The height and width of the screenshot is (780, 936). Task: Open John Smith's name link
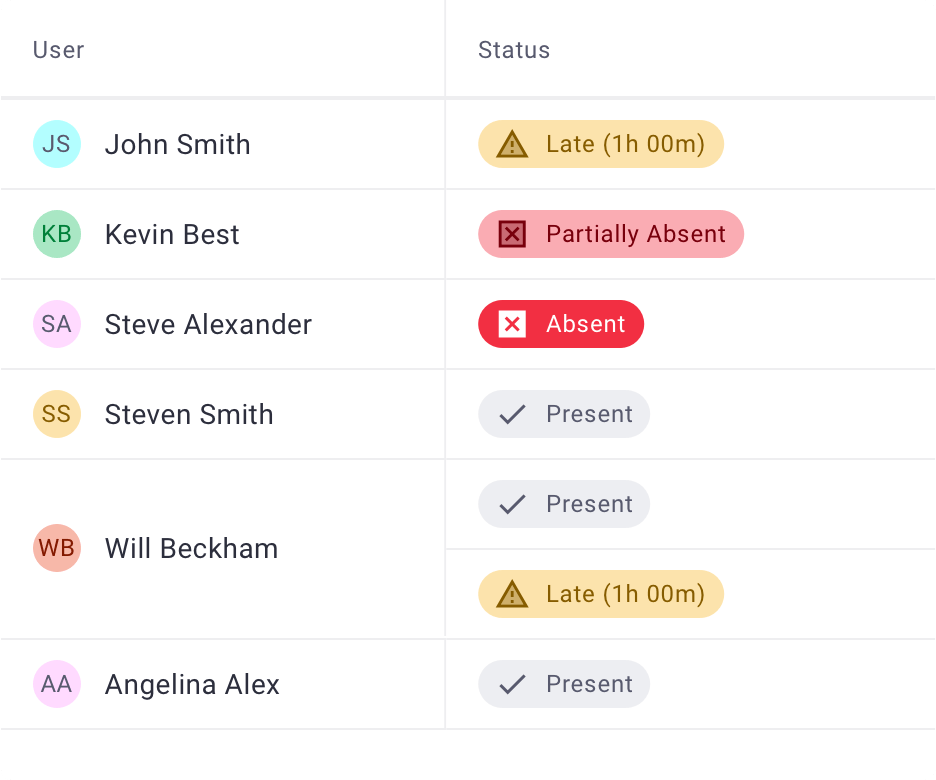178,144
